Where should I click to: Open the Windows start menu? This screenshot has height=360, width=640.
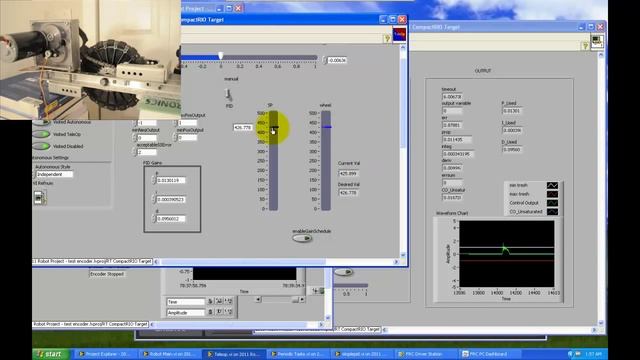tap(51, 354)
